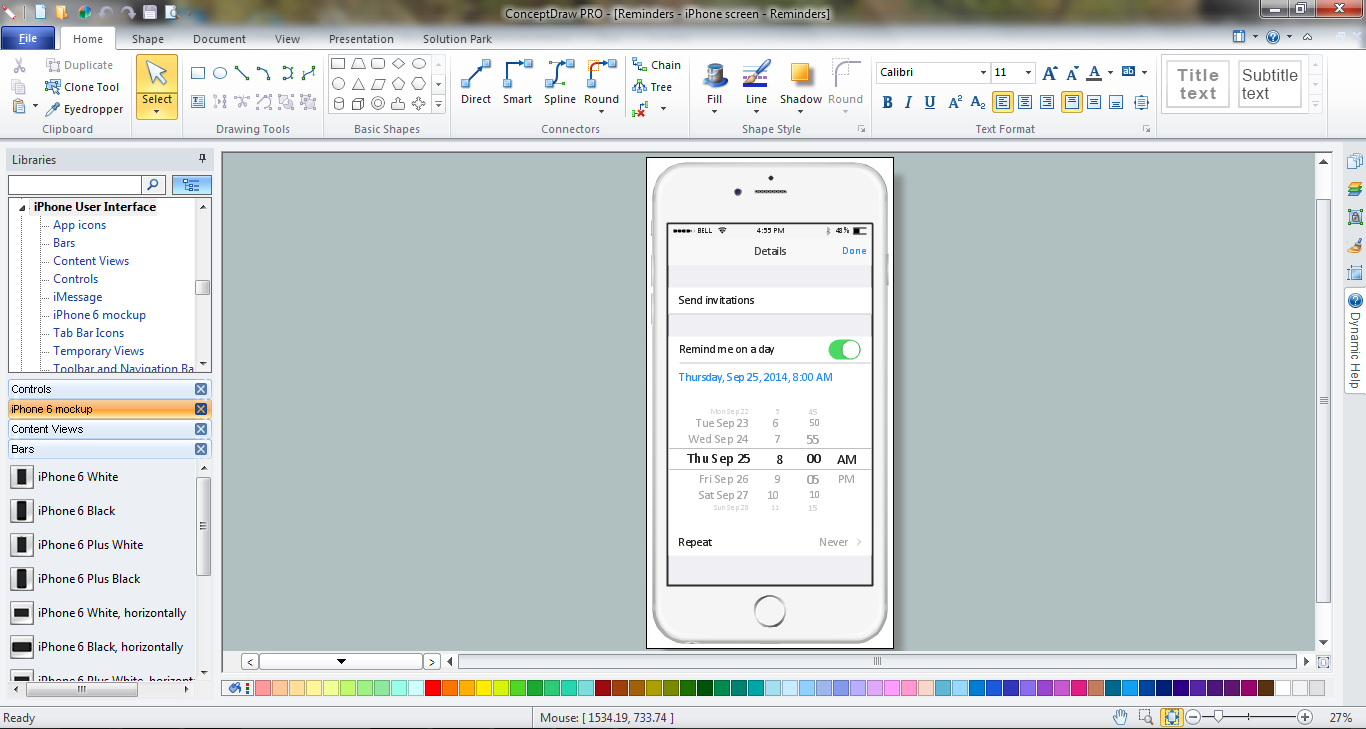This screenshot has width=1366, height=729.
Task: Switch to the Presentation ribbon tab
Action: coord(361,39)
